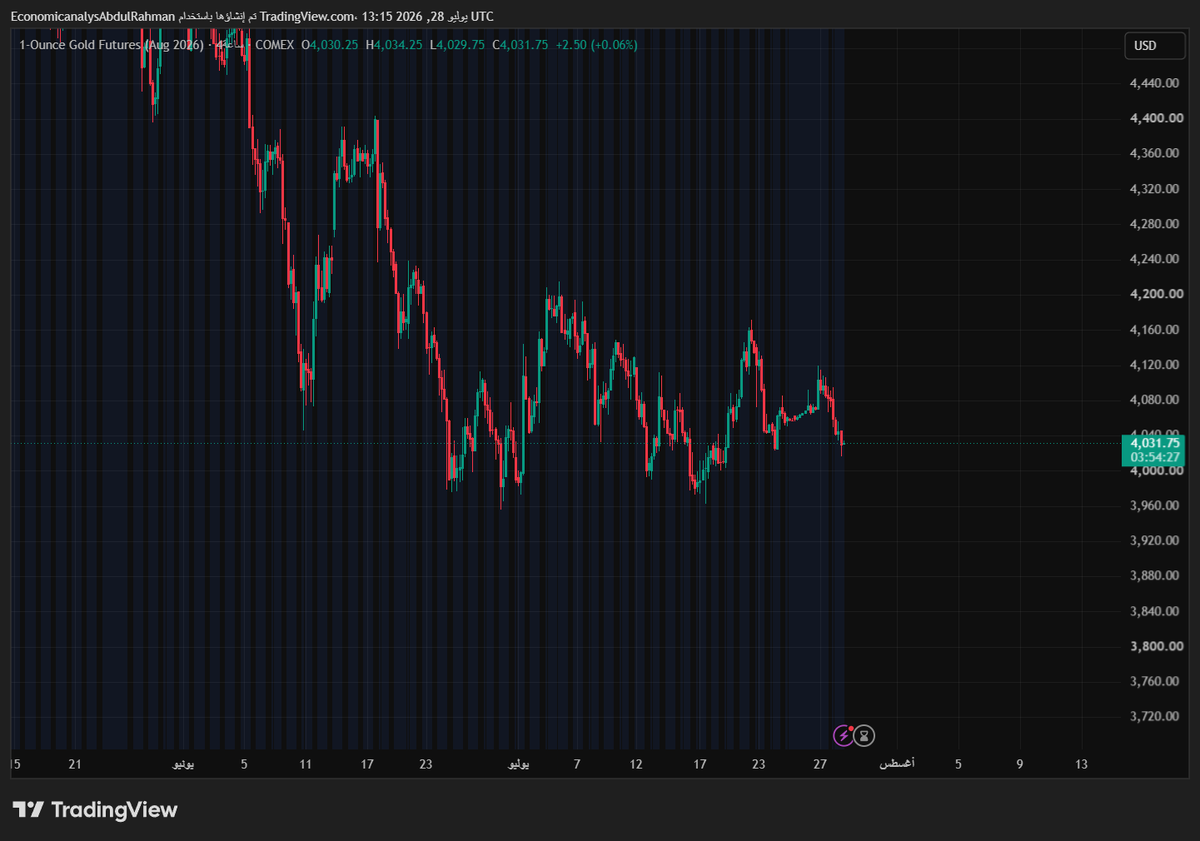Screen dimensions: 1200x841
Task: Click the 3,800.00 price axis label
Action: (x=1154, y=646)
